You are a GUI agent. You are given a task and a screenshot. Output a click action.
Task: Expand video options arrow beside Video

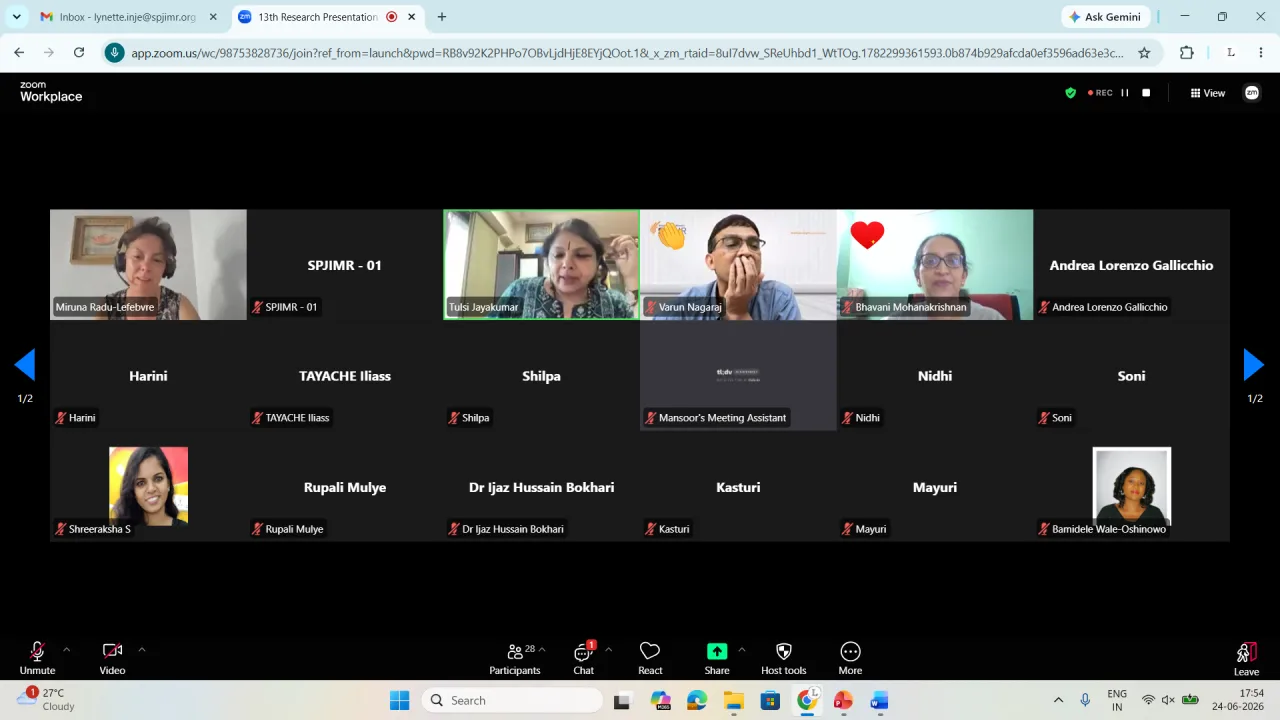click(x=142, y=650)
